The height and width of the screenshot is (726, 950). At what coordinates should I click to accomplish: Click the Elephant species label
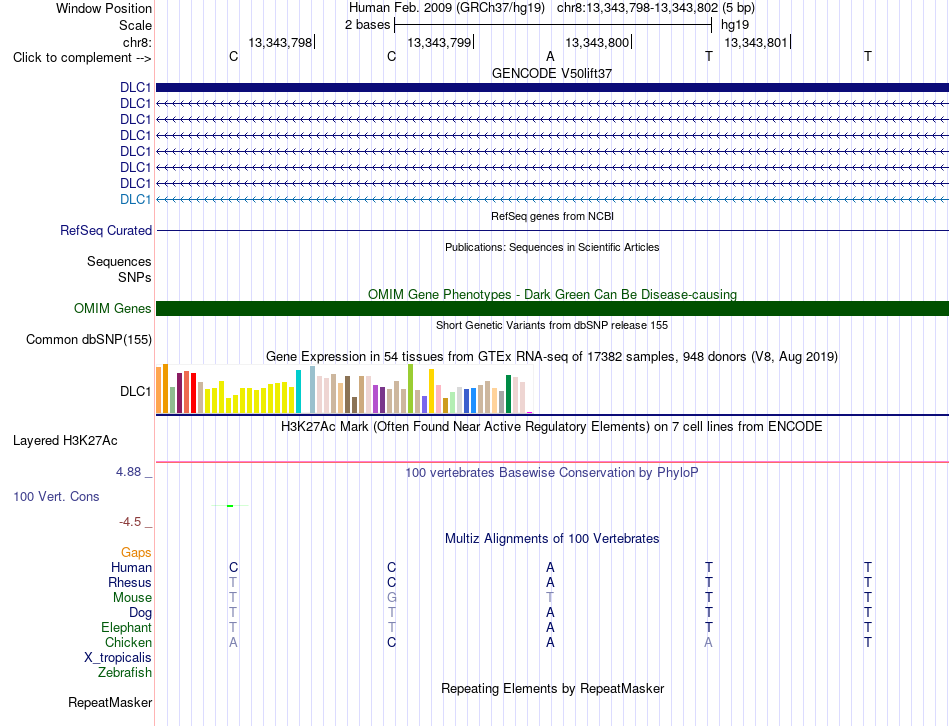[126, 628]
